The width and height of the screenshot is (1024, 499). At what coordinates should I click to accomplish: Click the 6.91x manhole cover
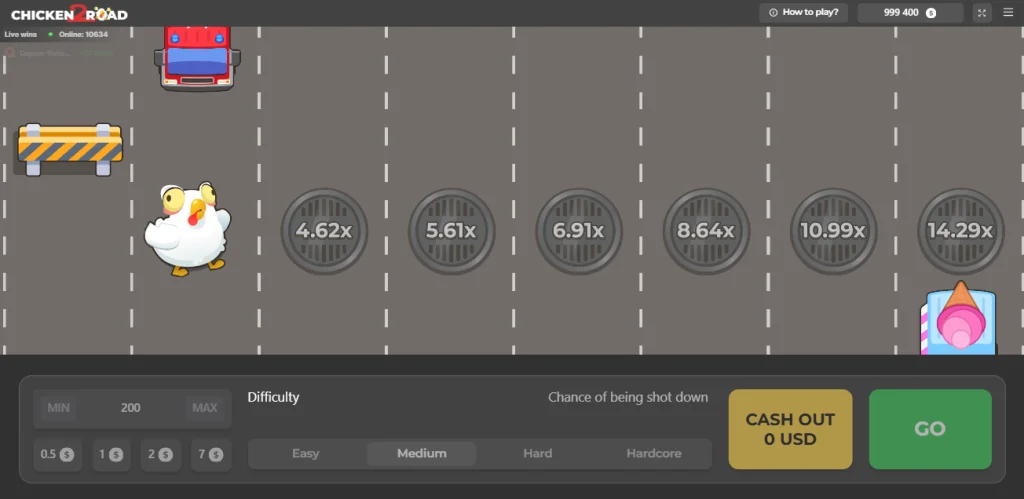579,231
